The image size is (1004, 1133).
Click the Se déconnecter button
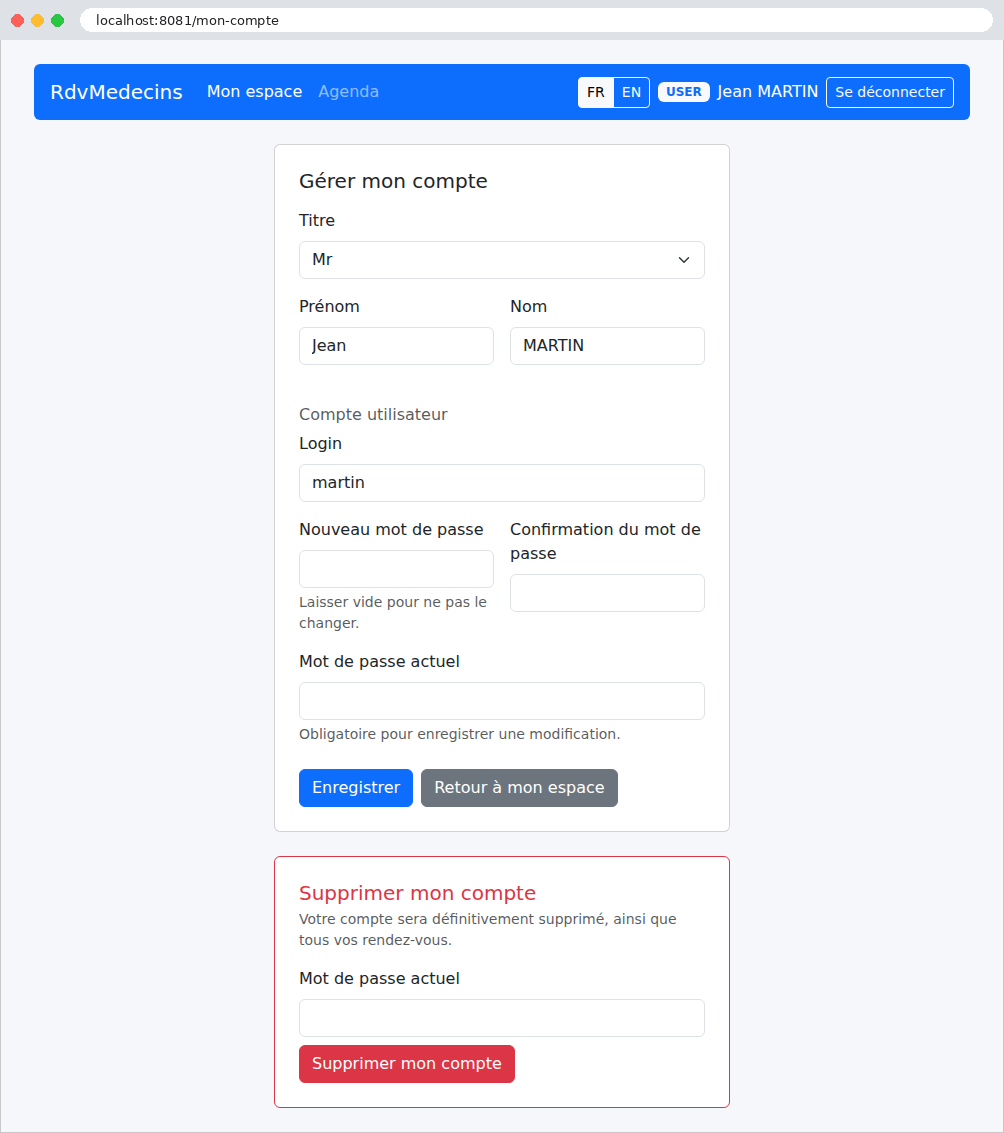tap(890, 92)
